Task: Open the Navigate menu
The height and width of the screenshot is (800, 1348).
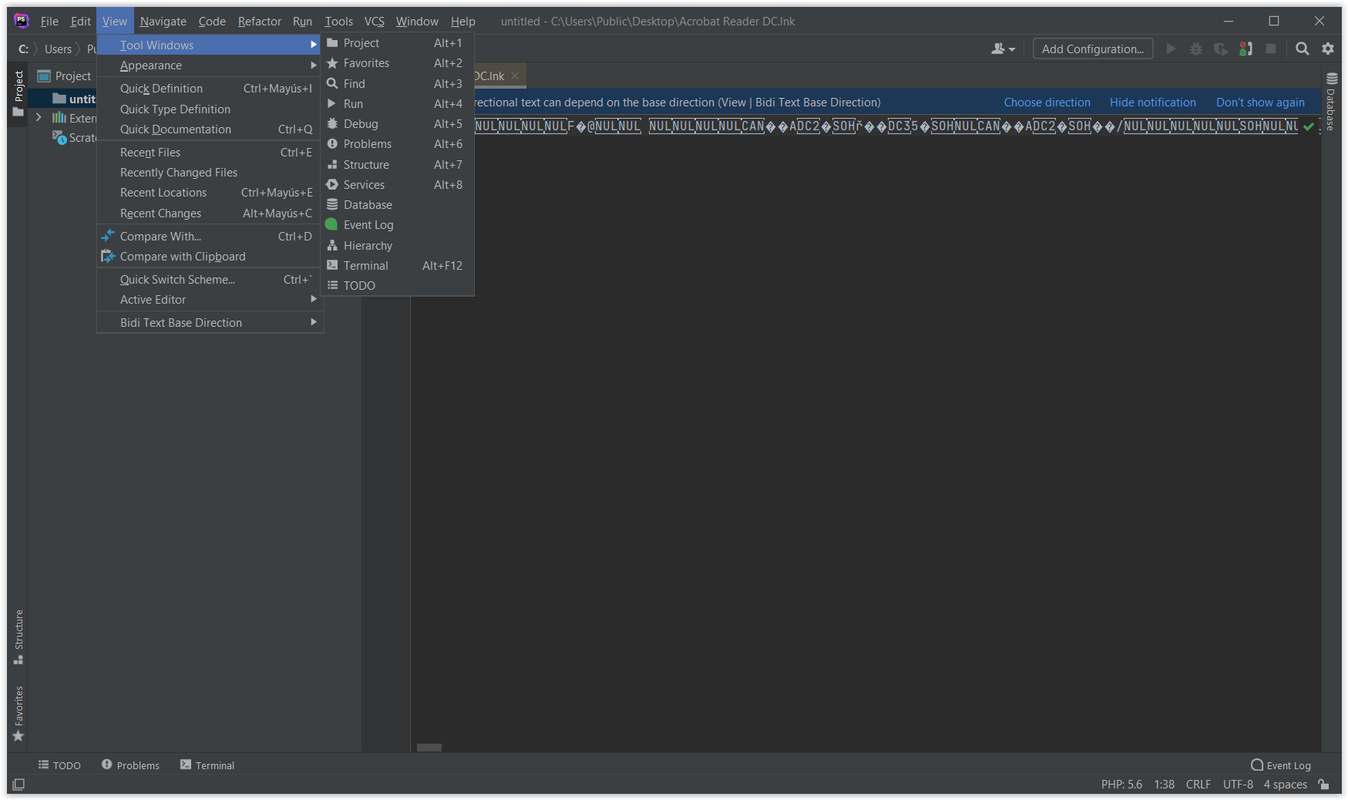Action: (163, 21)
